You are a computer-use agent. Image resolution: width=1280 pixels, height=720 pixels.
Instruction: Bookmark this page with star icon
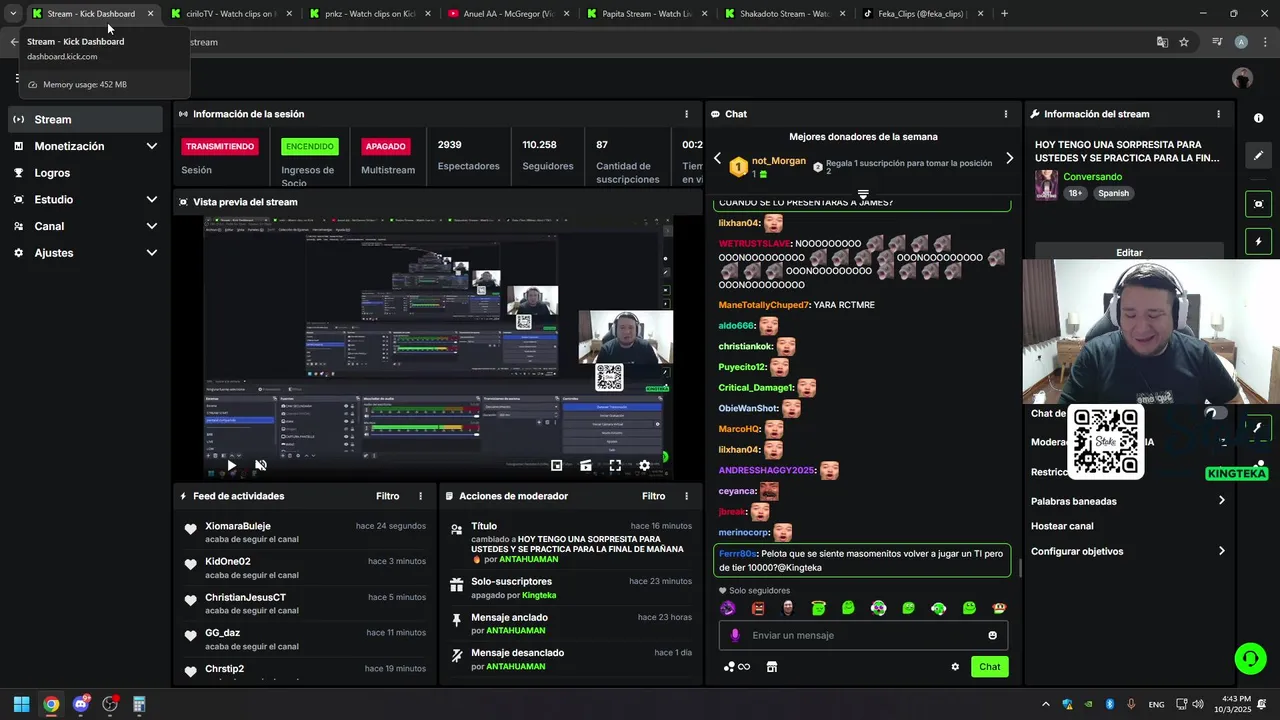click(1184, 42)
